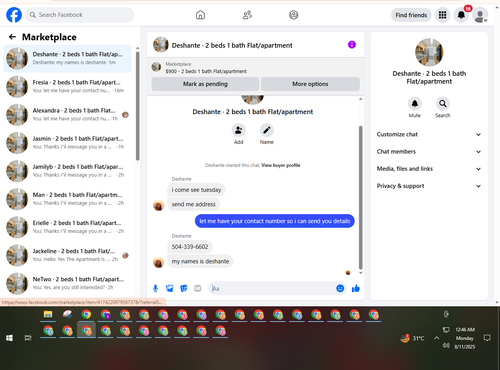Send a thumbs-up like
Screen dimensions: 500x370
(x=356, y=288)
